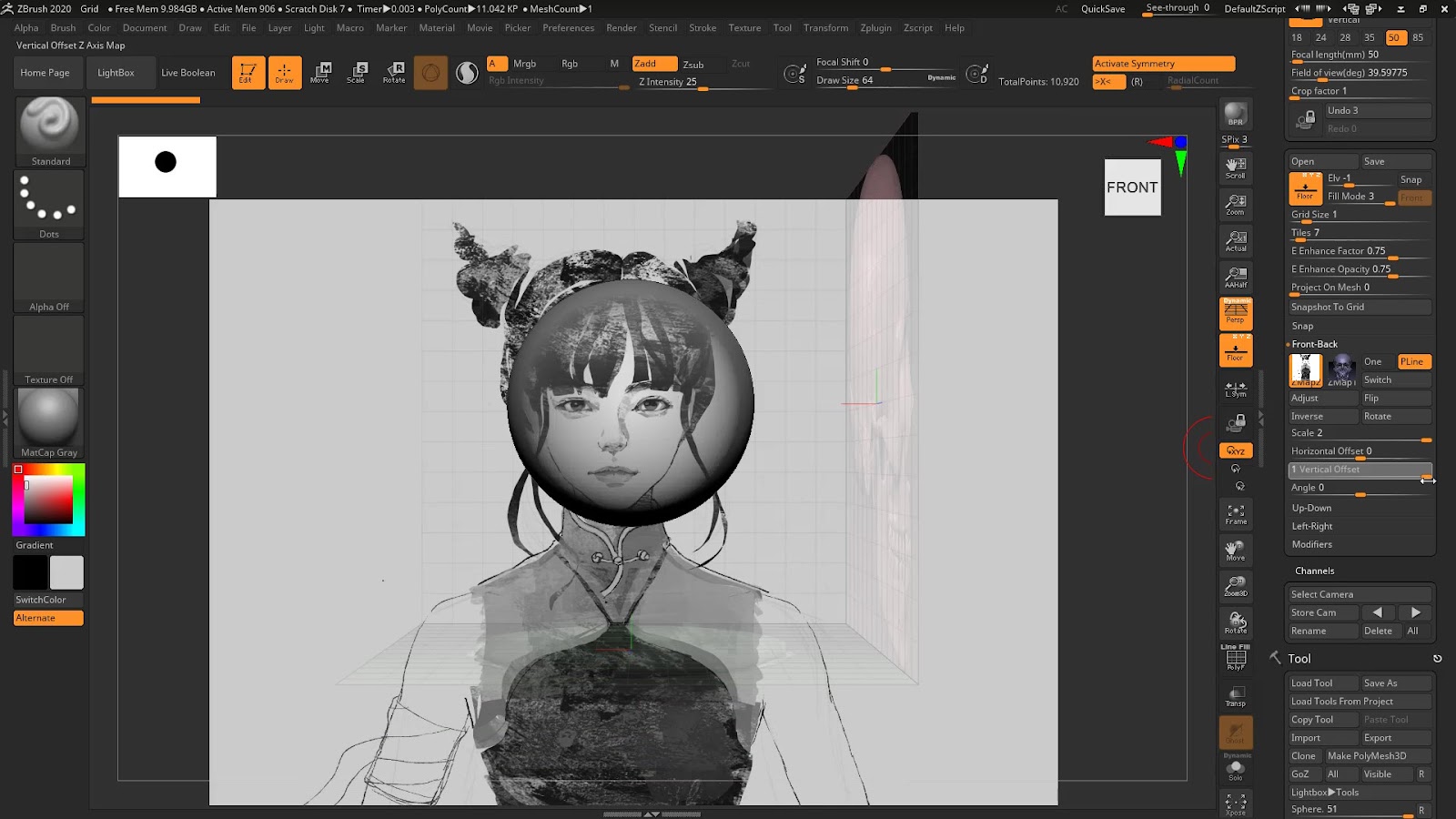Click the Focal Shift S brush icon
1456x819 pixels.
tap(794, 74)
